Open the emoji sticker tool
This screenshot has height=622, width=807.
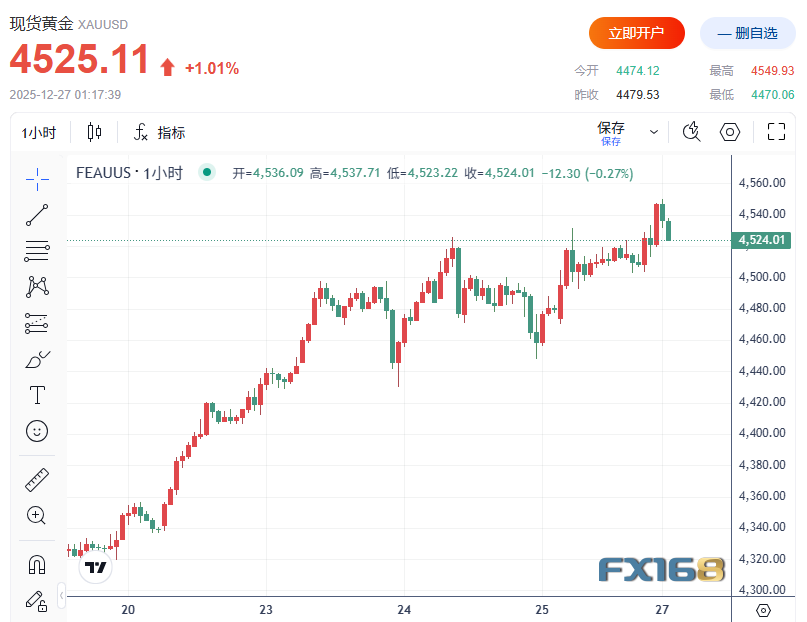(37, 431)
